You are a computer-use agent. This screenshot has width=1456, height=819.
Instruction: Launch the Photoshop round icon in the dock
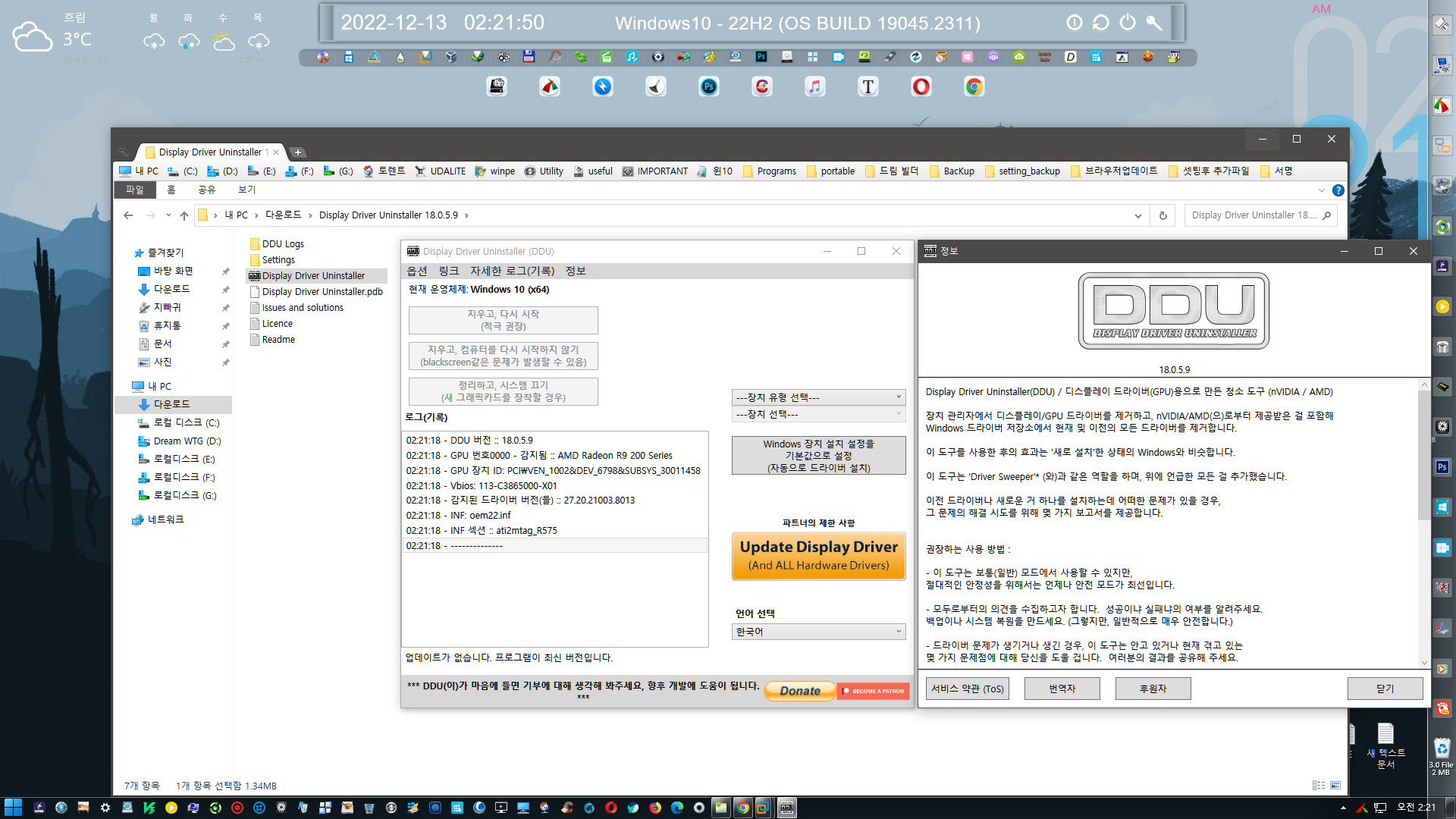[708, 87]
